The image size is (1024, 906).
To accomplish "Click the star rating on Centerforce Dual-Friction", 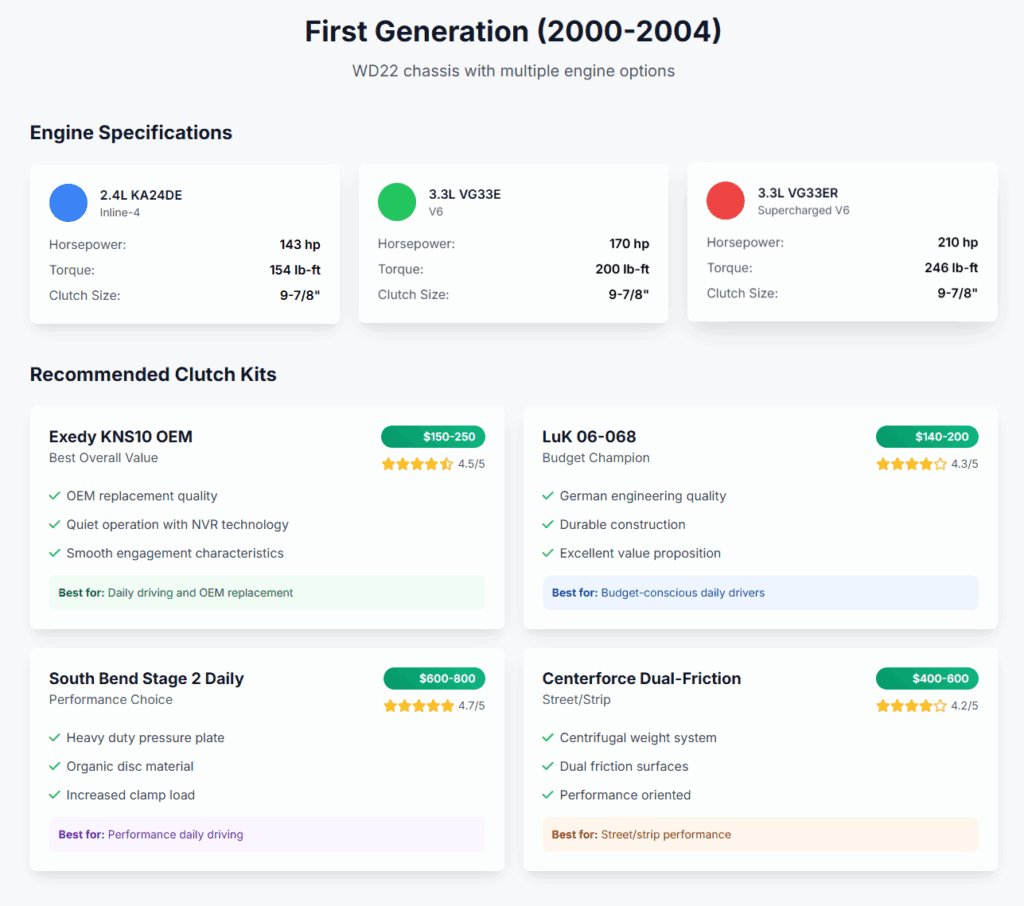I will (x=912, y=705).
